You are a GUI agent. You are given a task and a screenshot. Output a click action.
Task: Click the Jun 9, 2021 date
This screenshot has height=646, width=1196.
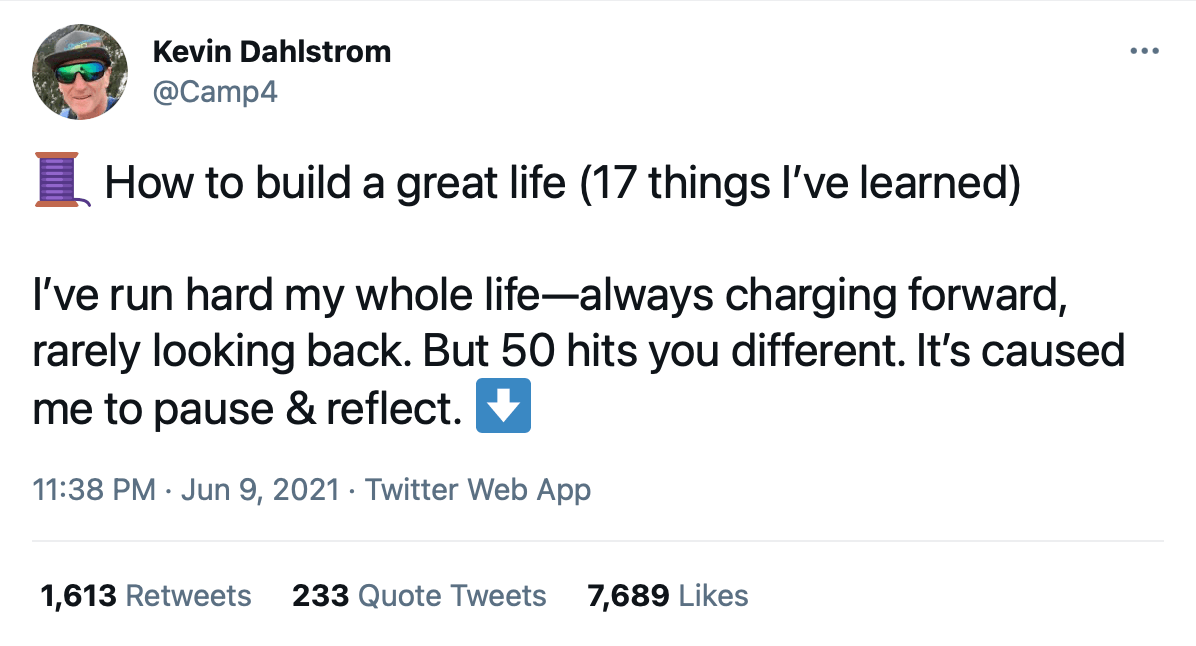click(x=260, y=490)
